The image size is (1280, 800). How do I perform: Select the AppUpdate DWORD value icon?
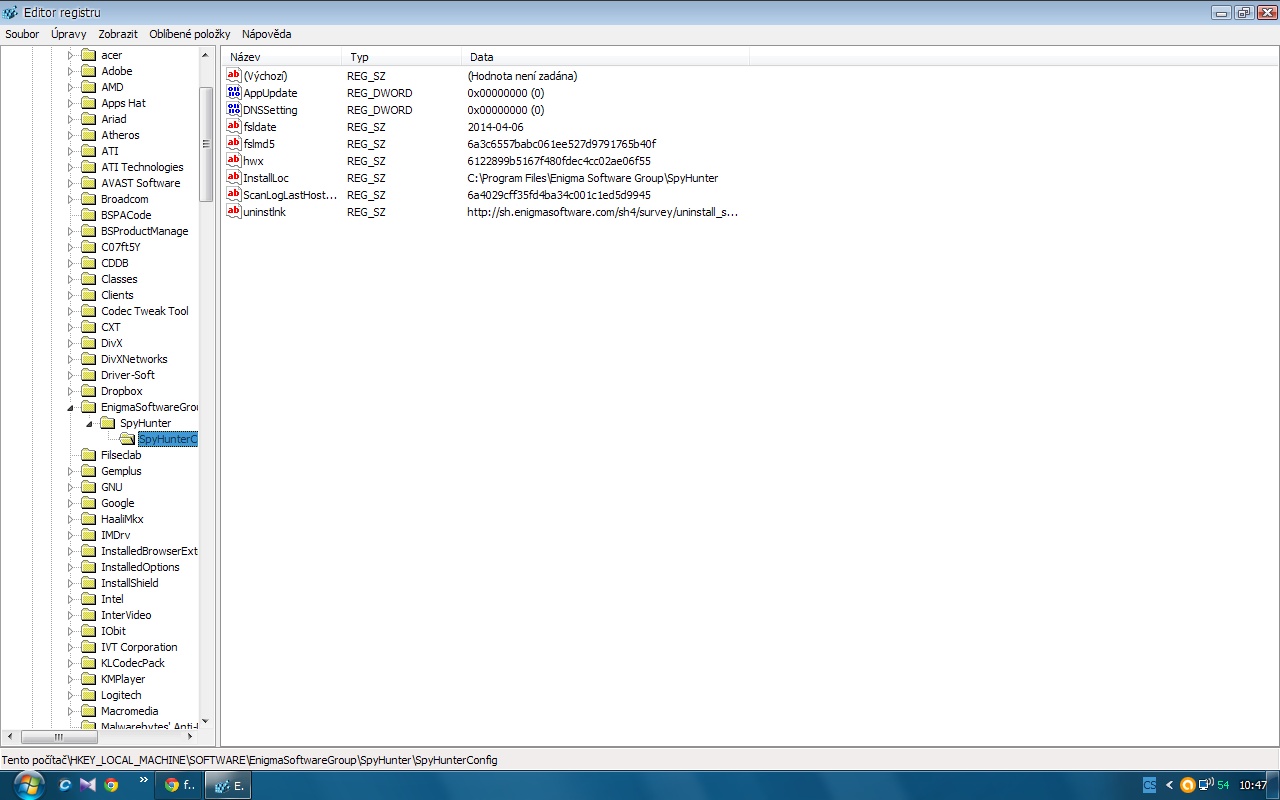pyautogui.click(x=234, y=93)
